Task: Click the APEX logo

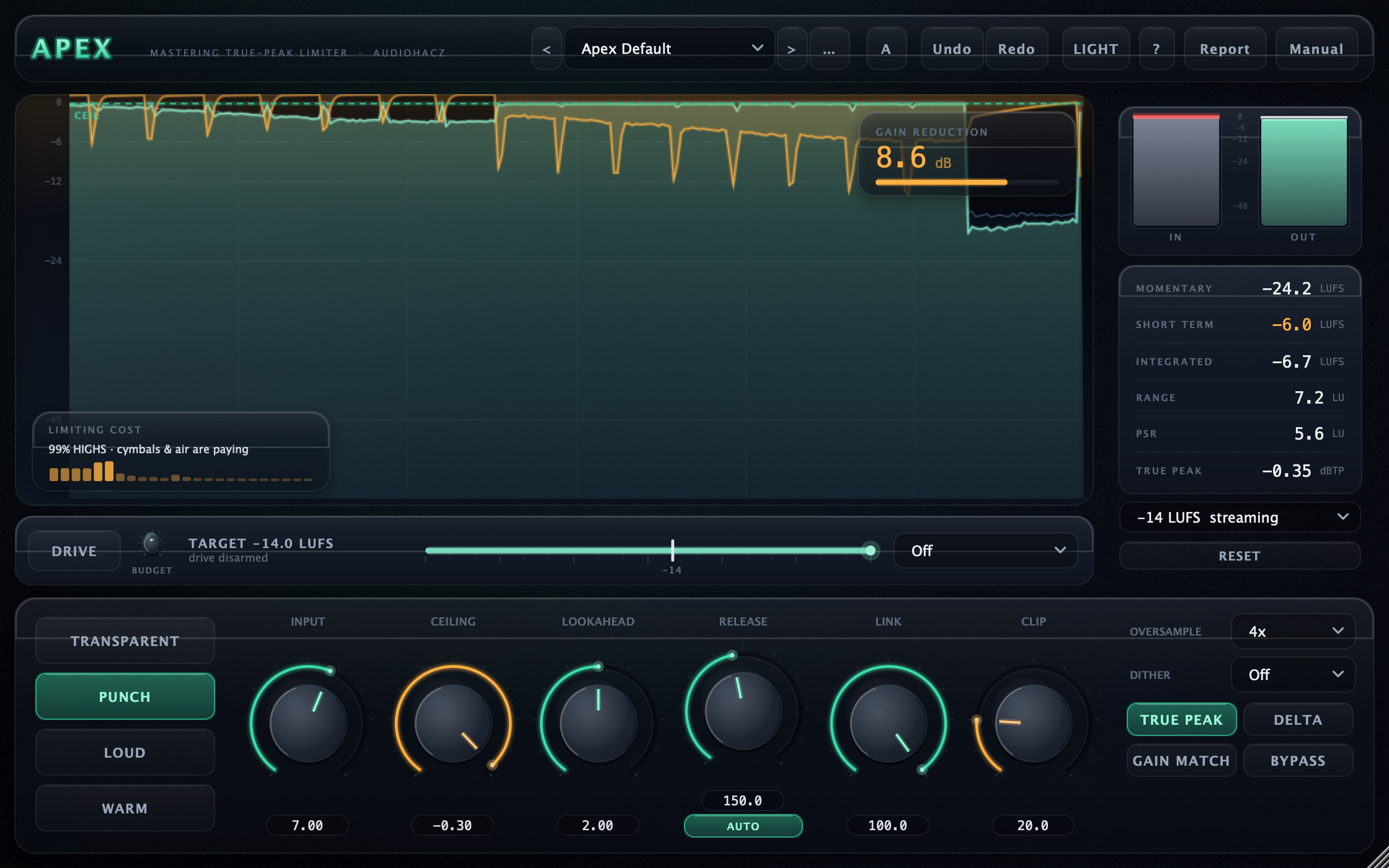Action: coord(73,48)
